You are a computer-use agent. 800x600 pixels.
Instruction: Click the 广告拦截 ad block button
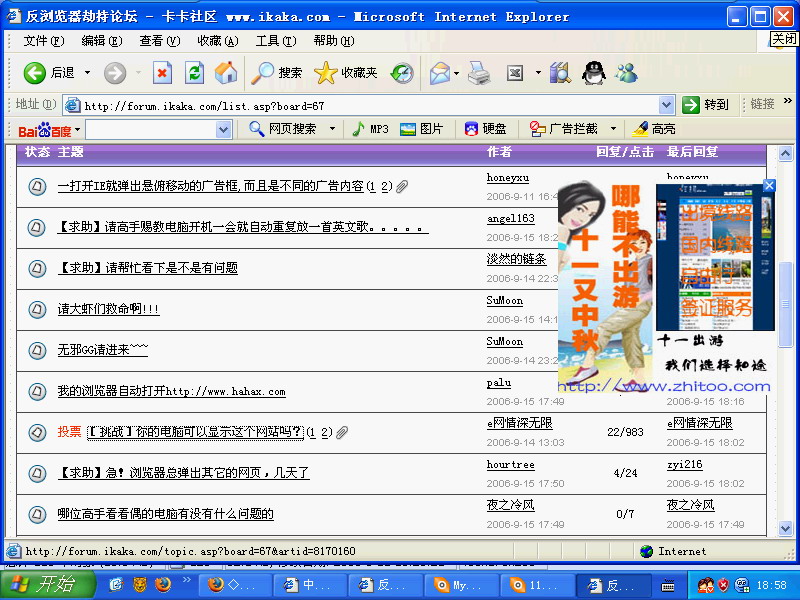tap(563, 129)
